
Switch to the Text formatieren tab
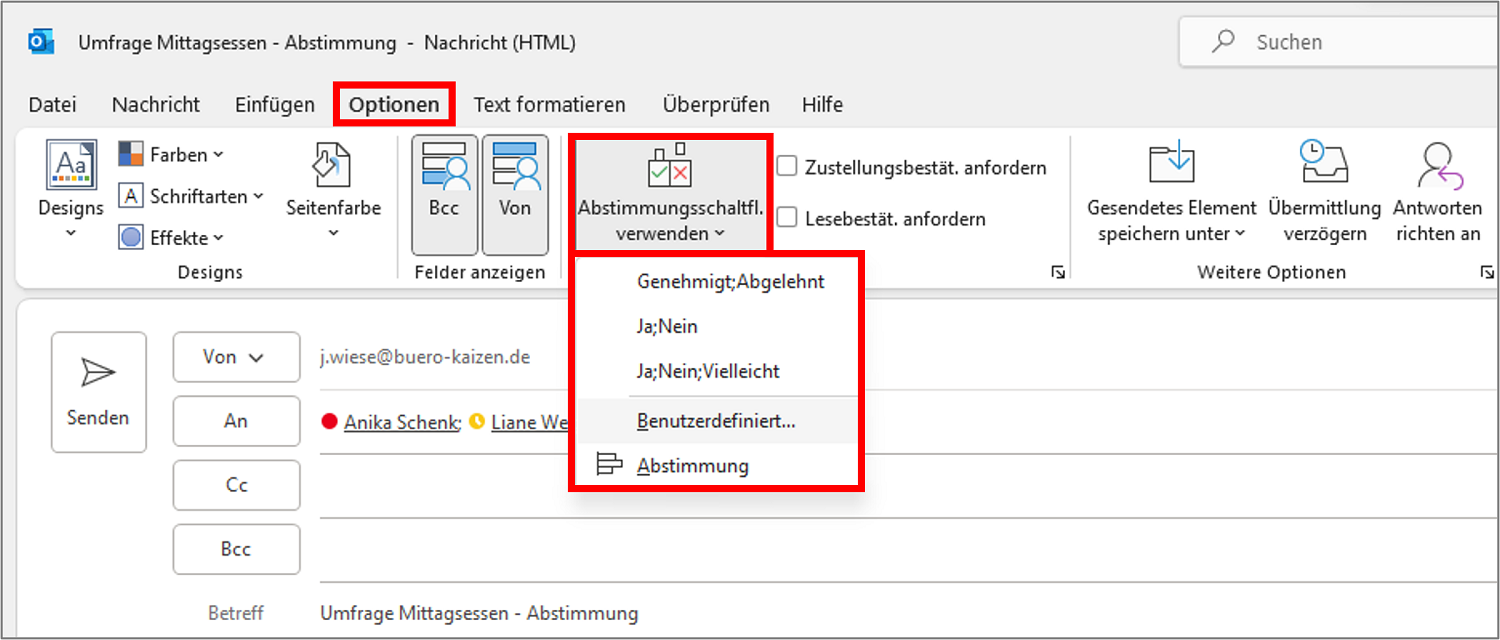click(x=550, y=104)
